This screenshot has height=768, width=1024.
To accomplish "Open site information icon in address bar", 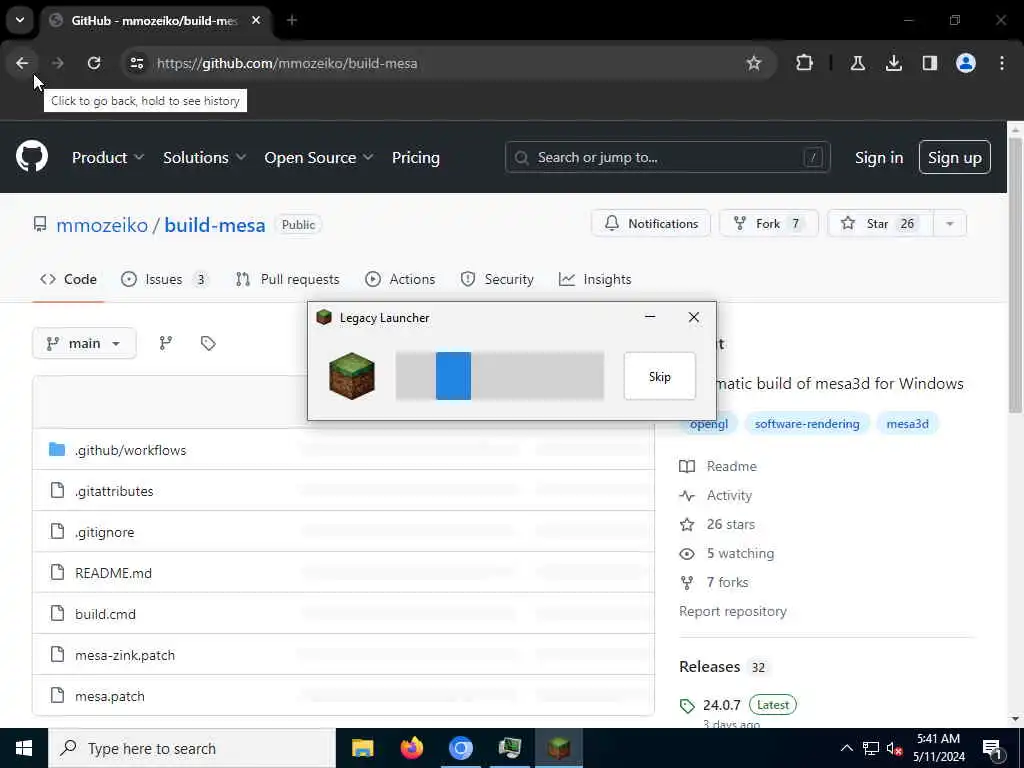I will [x=136, y=63].
